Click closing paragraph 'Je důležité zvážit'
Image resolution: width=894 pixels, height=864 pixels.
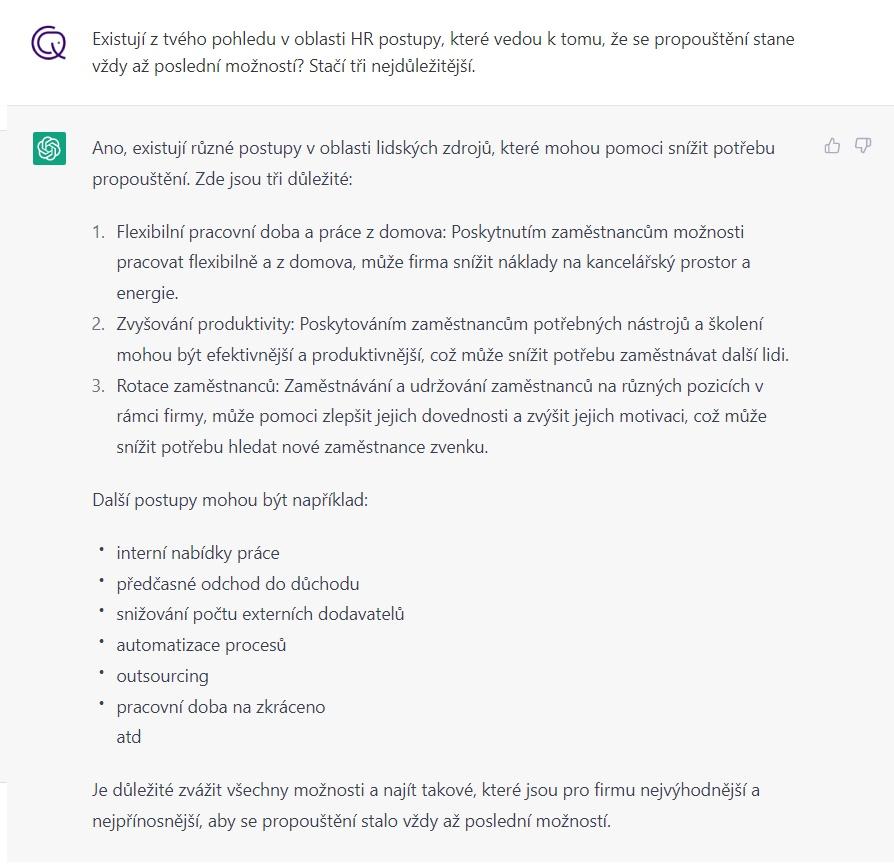[426, 805]
